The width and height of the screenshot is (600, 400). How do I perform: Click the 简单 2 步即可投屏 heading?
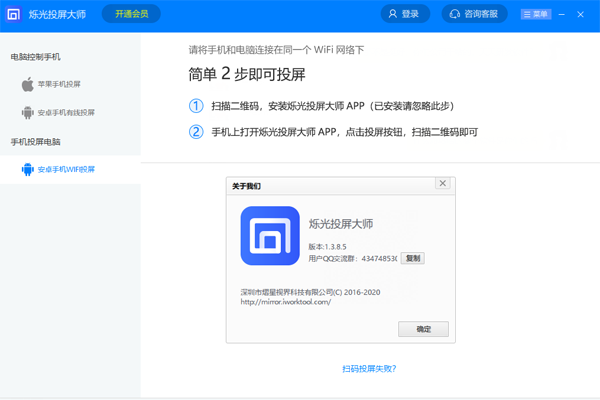coord(247,74)
